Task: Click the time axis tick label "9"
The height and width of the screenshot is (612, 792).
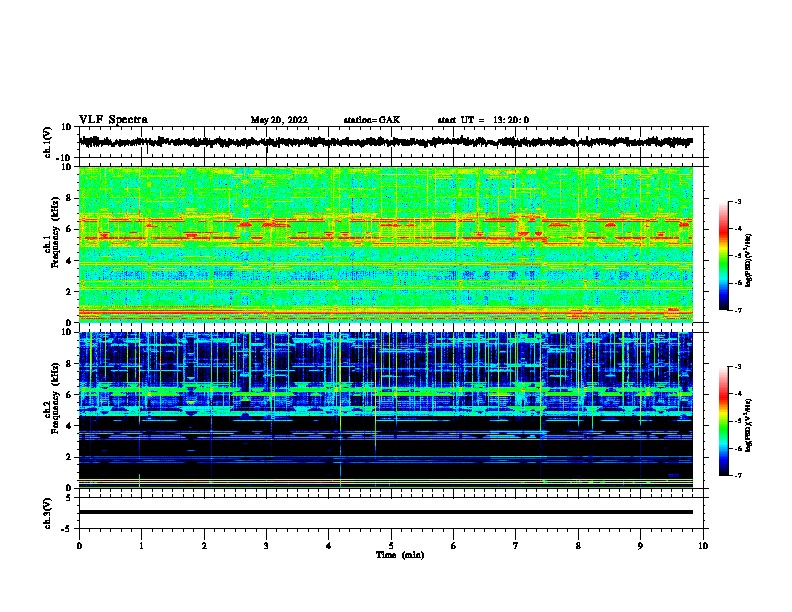Action: (x=640, y=546)
